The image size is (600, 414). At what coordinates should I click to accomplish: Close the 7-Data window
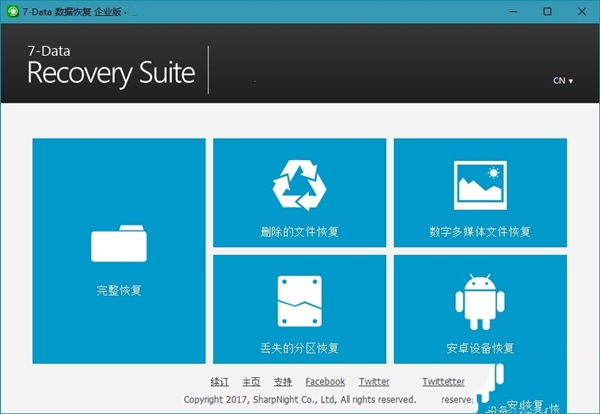[x=582, y=11]
